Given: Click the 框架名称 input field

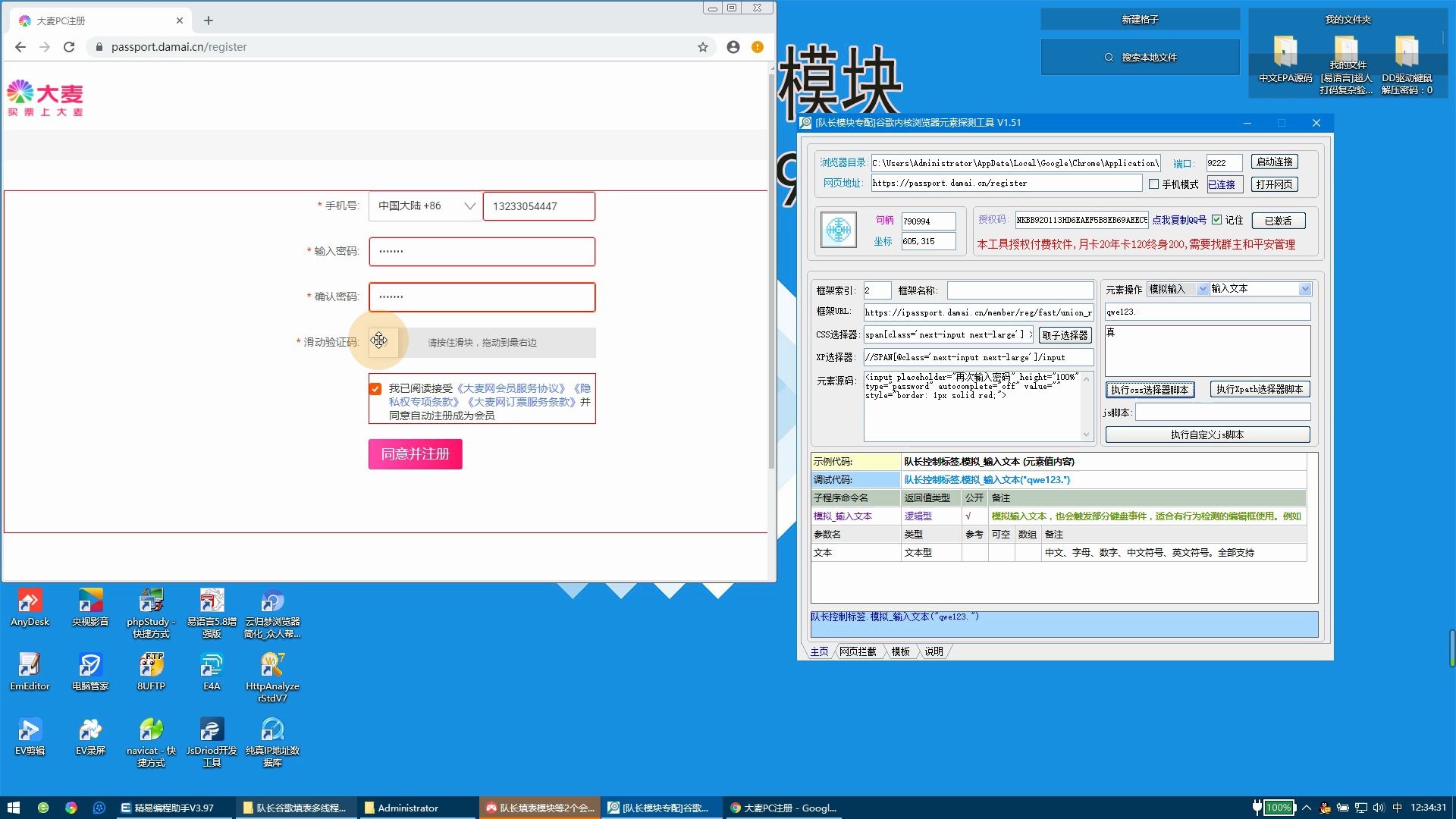Looking at the screenshot, I should pos(1019,290).
